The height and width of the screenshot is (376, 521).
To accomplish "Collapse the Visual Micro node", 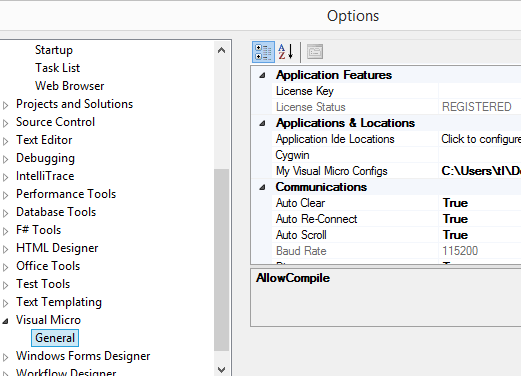I will click(x=5, y=321).
